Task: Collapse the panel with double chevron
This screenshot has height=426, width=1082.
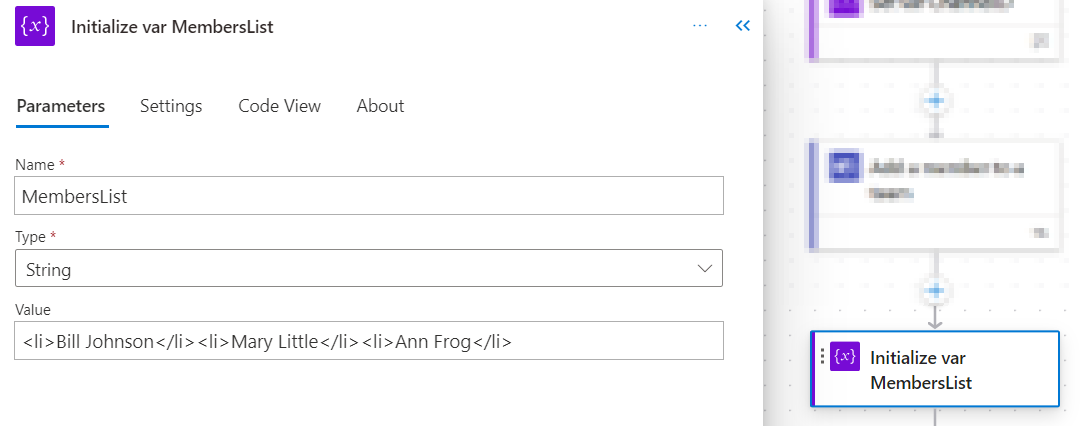Action: pos(742,26)
